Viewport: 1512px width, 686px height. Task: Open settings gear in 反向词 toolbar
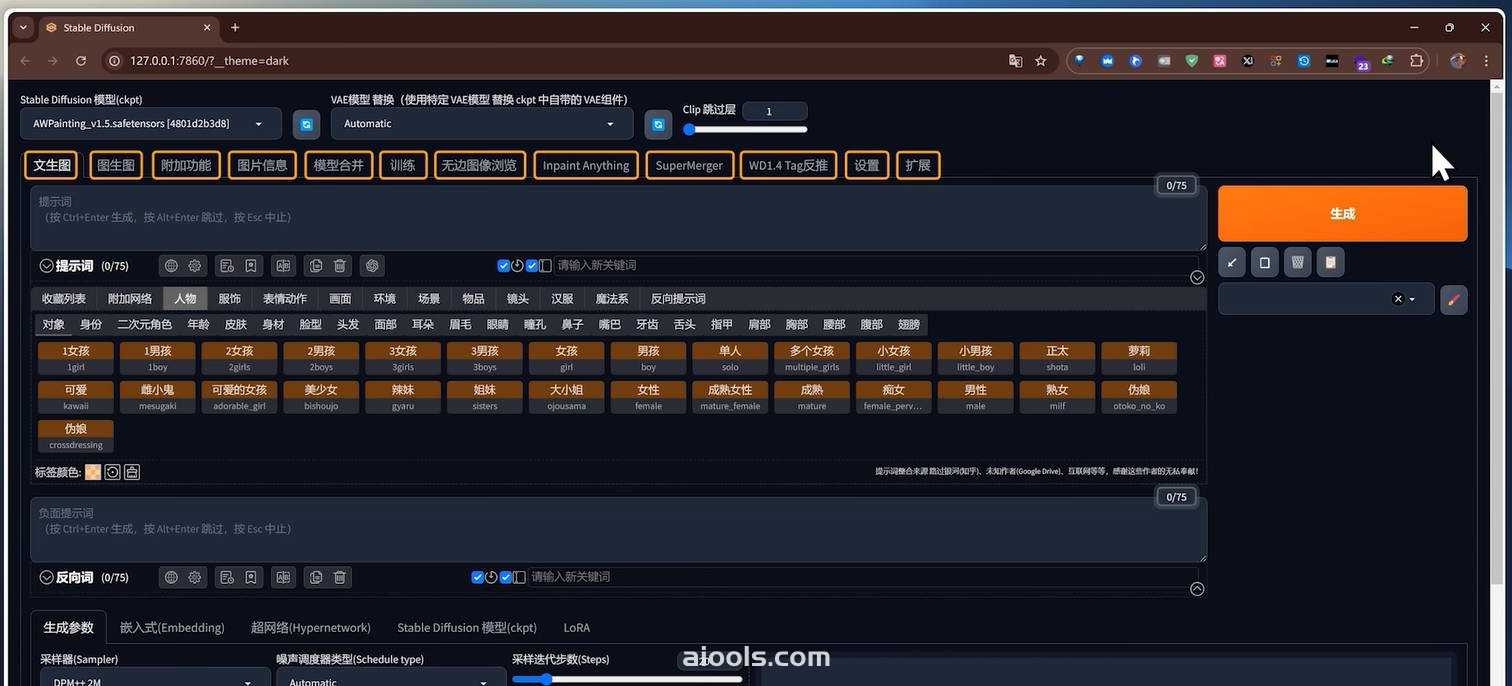[195, 577]
